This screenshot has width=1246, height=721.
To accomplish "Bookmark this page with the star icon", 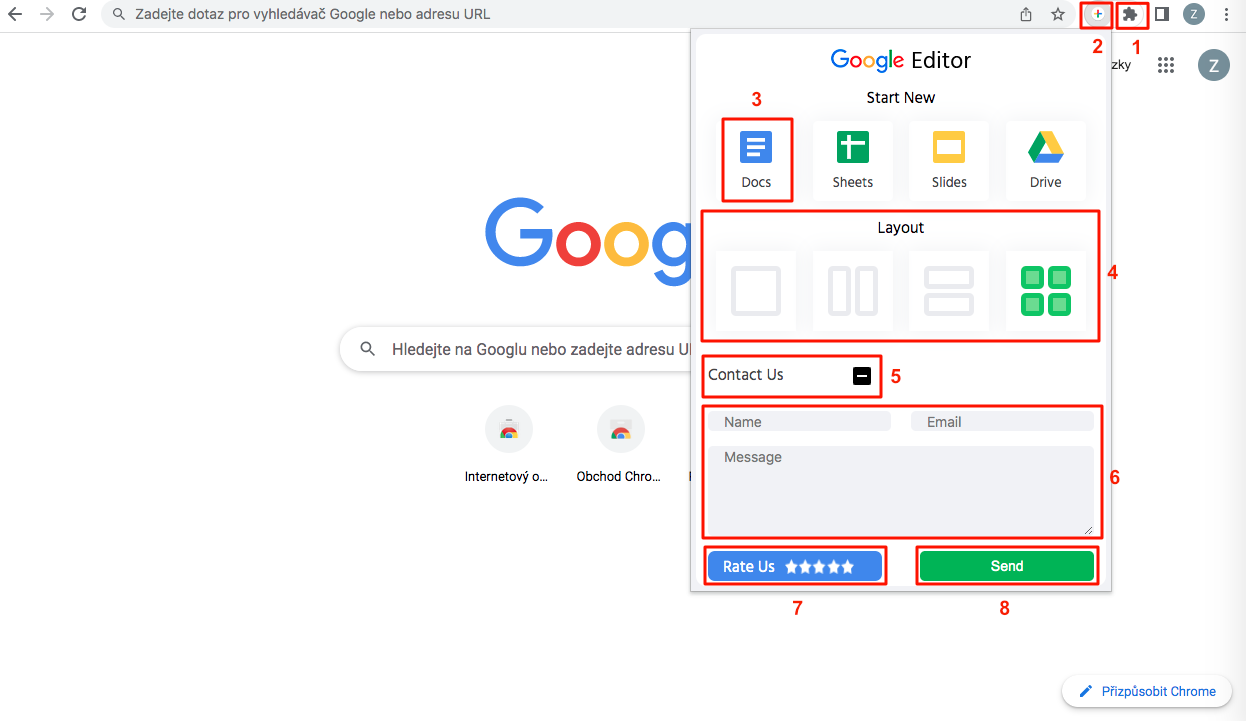I will [x=1058, y=14].
